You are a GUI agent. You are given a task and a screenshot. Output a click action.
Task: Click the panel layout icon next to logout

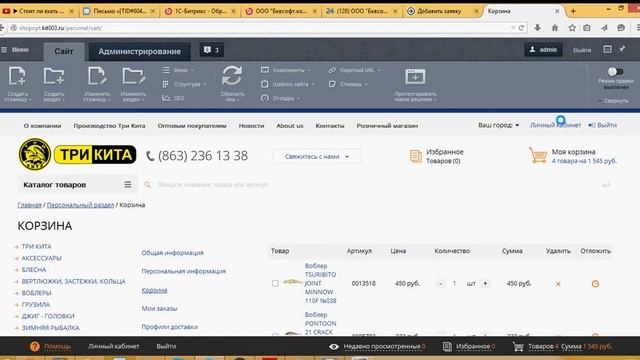pyautogui.click(x=607, y=49)
